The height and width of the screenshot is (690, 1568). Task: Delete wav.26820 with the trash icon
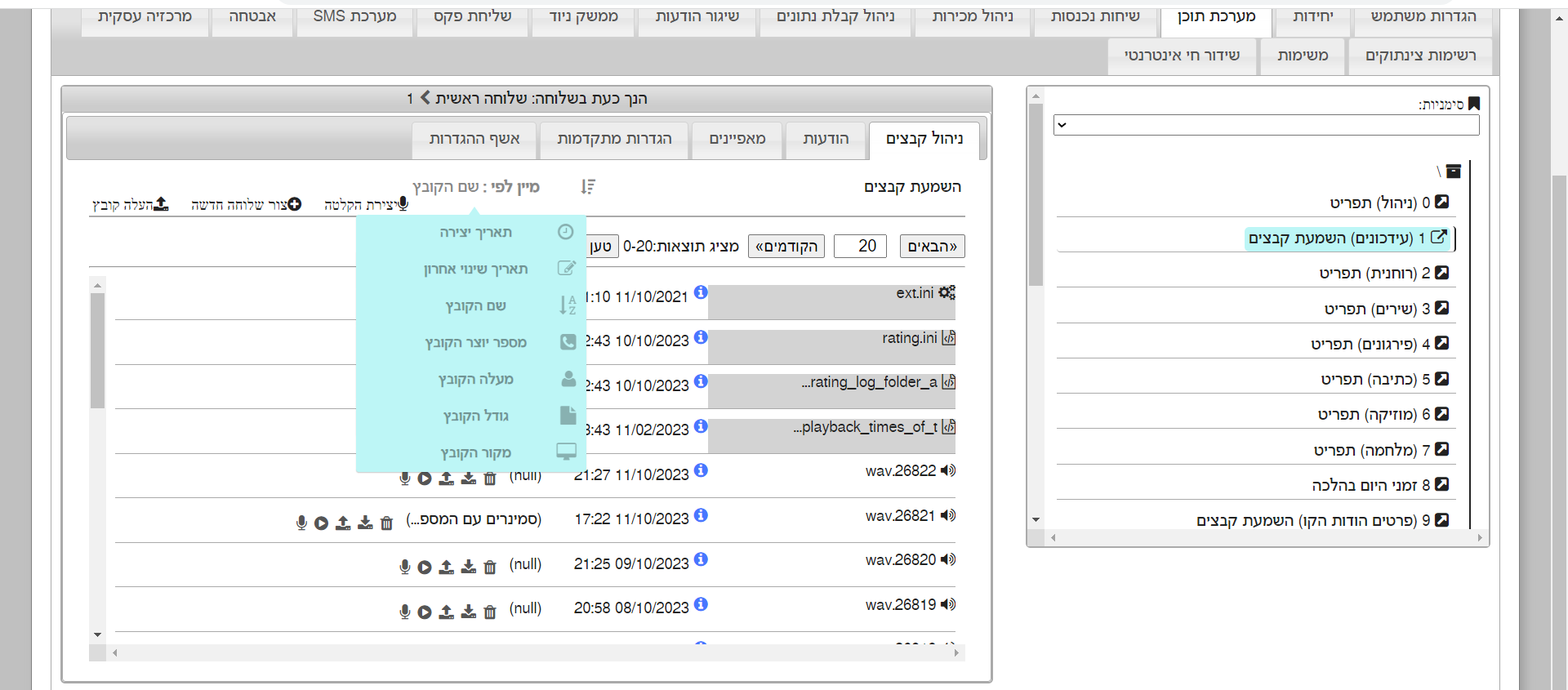[x=489, y=568]
